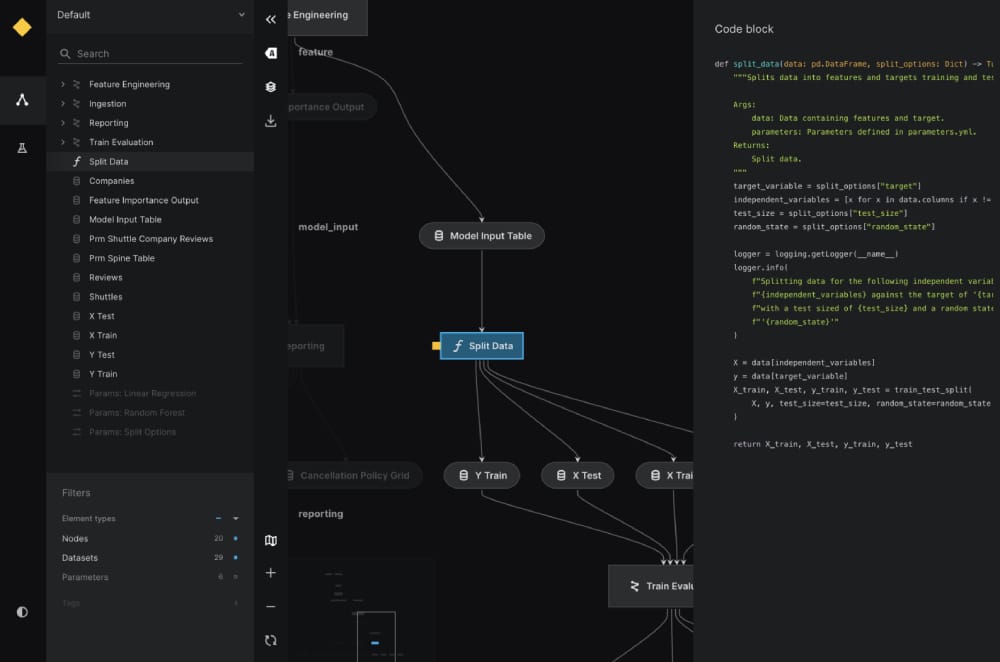Viewport: 1000px width, 662px height.
Task: Click the zoom out minus icon
Action: (x=271, y=607)
